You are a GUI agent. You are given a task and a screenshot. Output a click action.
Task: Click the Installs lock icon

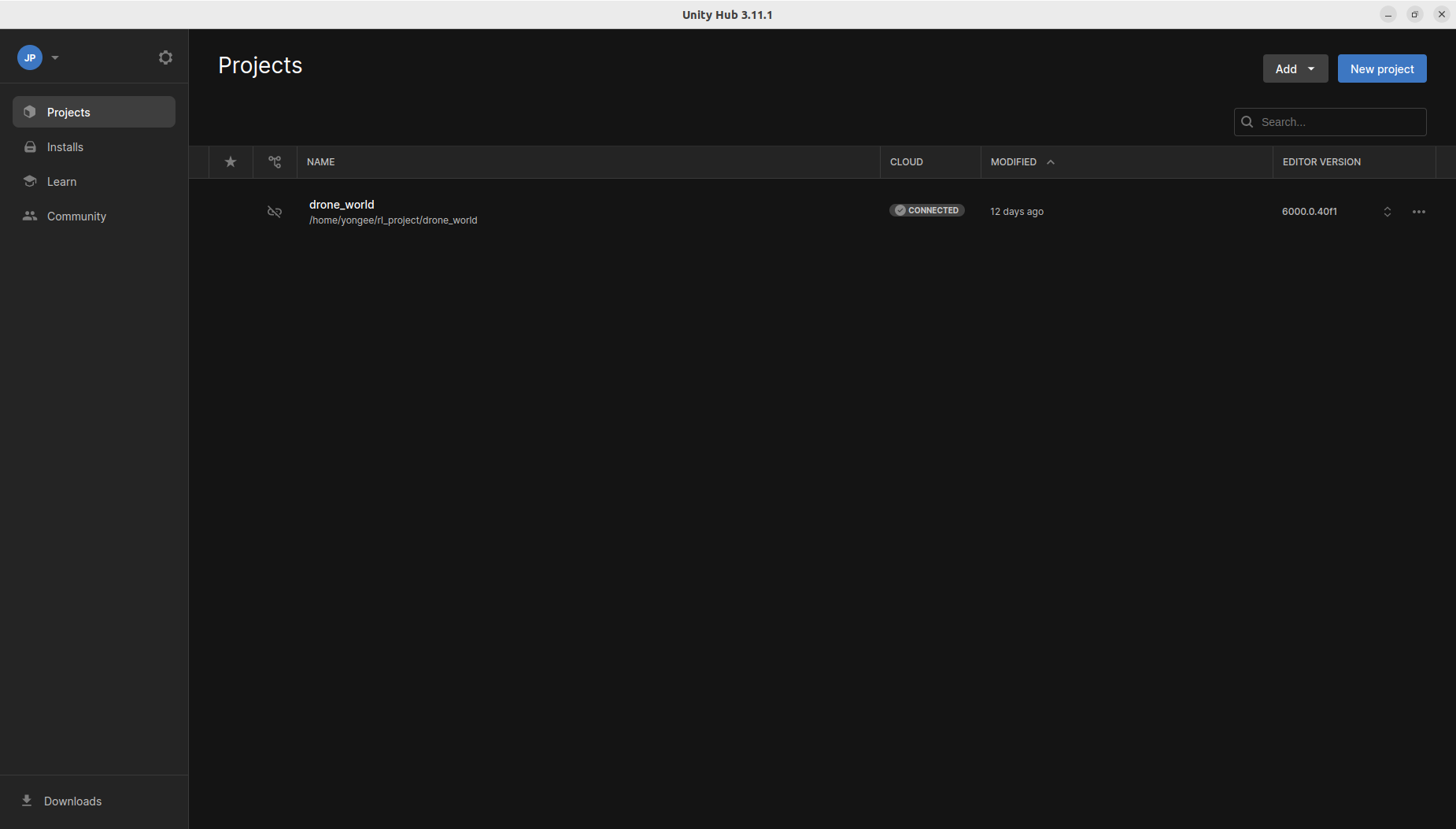coord(30,146)
